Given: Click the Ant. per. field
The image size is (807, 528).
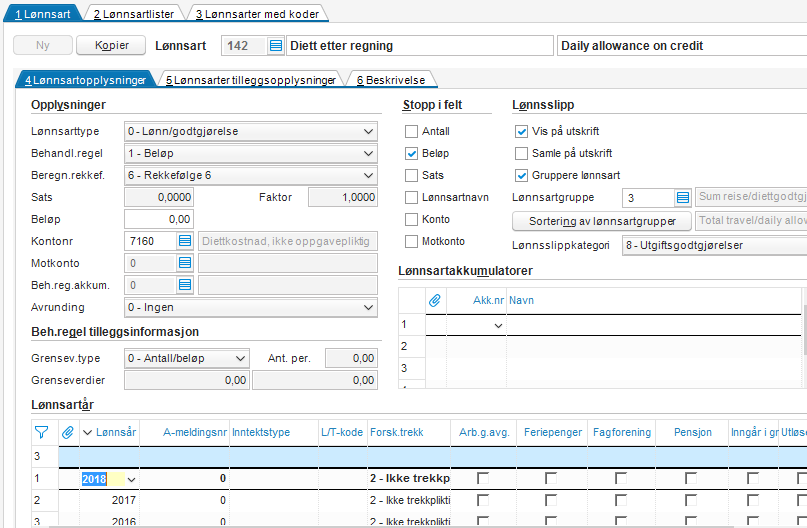Looking at the screenshot, I should pyautogui.click(x=351, y=358).
